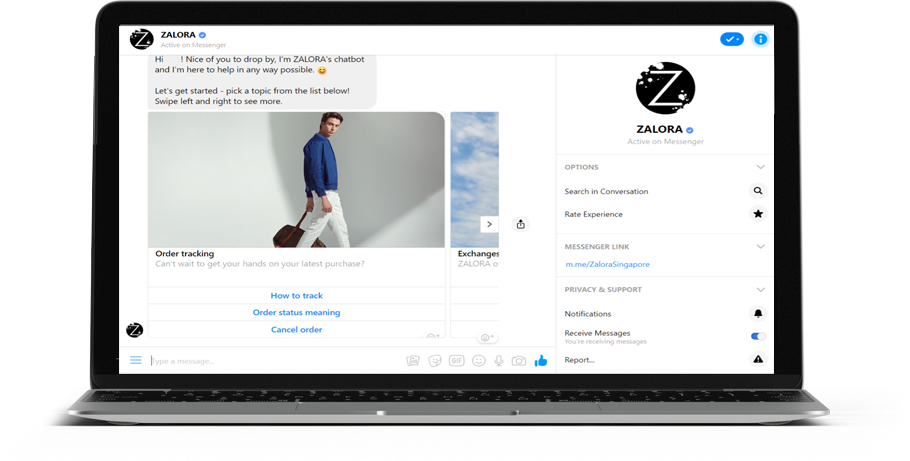
Task: Collapse the PRIVACY & SUPPORT section chevron
Action: pyautogui.click(x=760, y=290)
